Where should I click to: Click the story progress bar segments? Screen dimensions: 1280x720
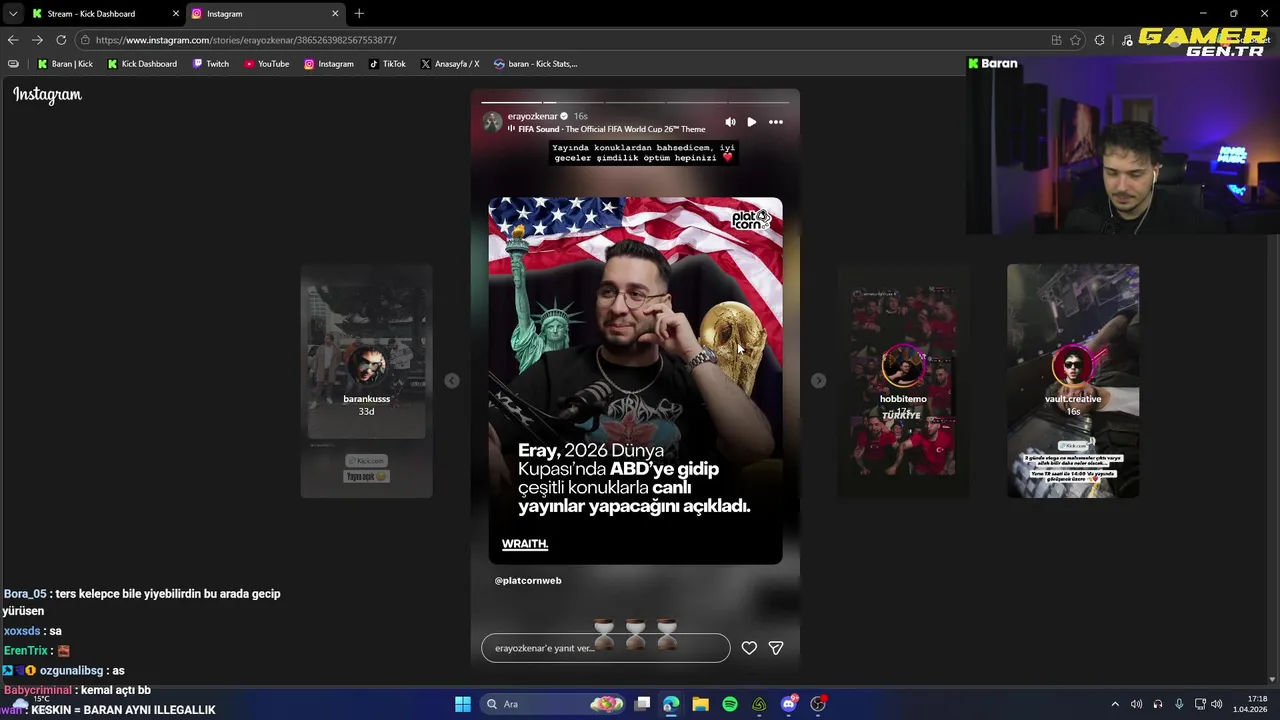click(x=635, y=102)
